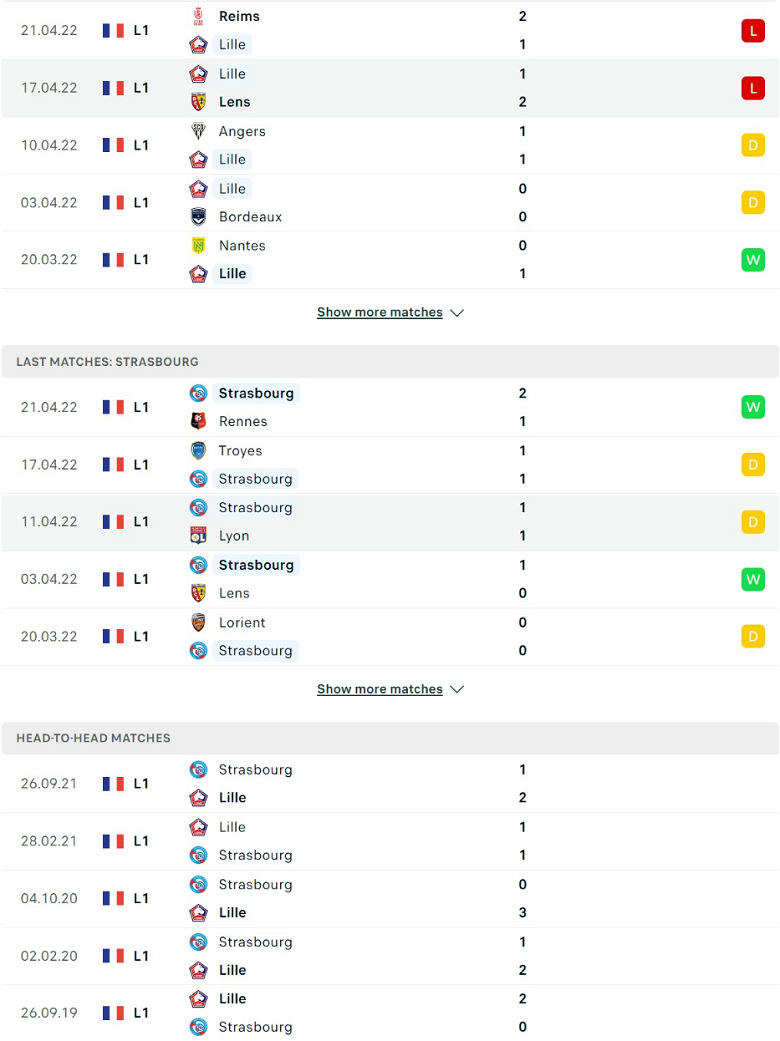Viewport: 780px width, 1041px height.
Task: Click the Lens team name on 17.04.22
Action: coord(234,102)
